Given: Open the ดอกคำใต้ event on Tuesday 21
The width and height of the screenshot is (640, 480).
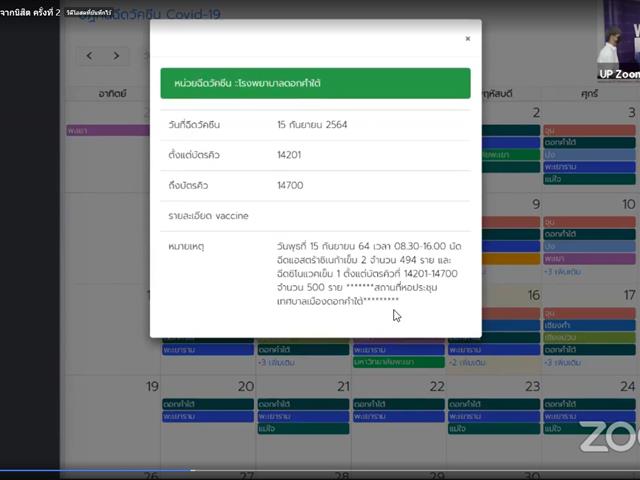Looking at the screenshot, I should coord(303,404).
